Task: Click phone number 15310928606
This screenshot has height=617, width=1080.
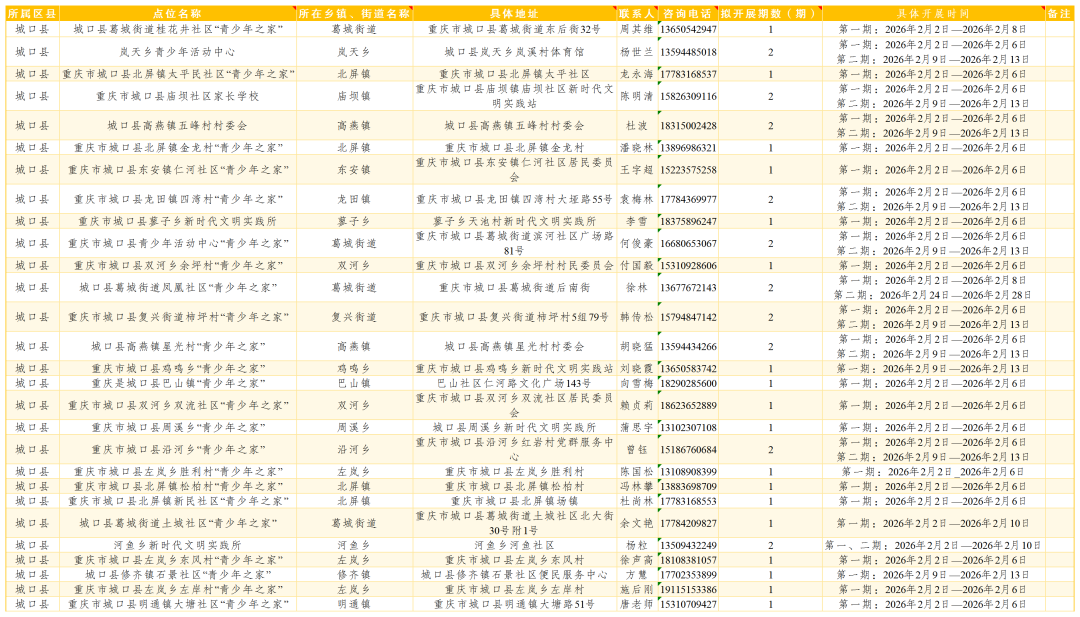Action: (688, 265)
